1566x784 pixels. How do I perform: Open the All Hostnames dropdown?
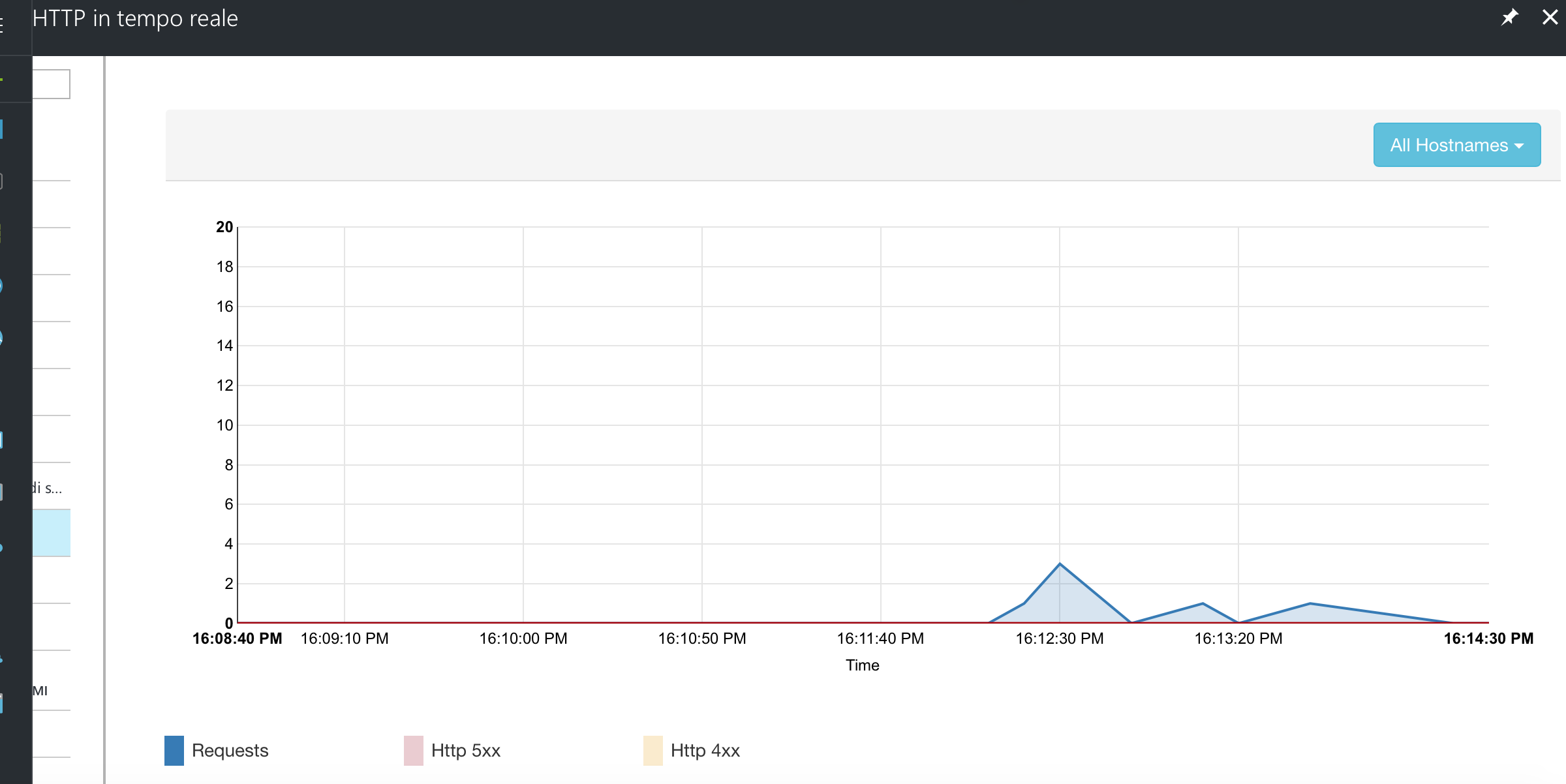pyautogui.click(x=1456, y=145)
